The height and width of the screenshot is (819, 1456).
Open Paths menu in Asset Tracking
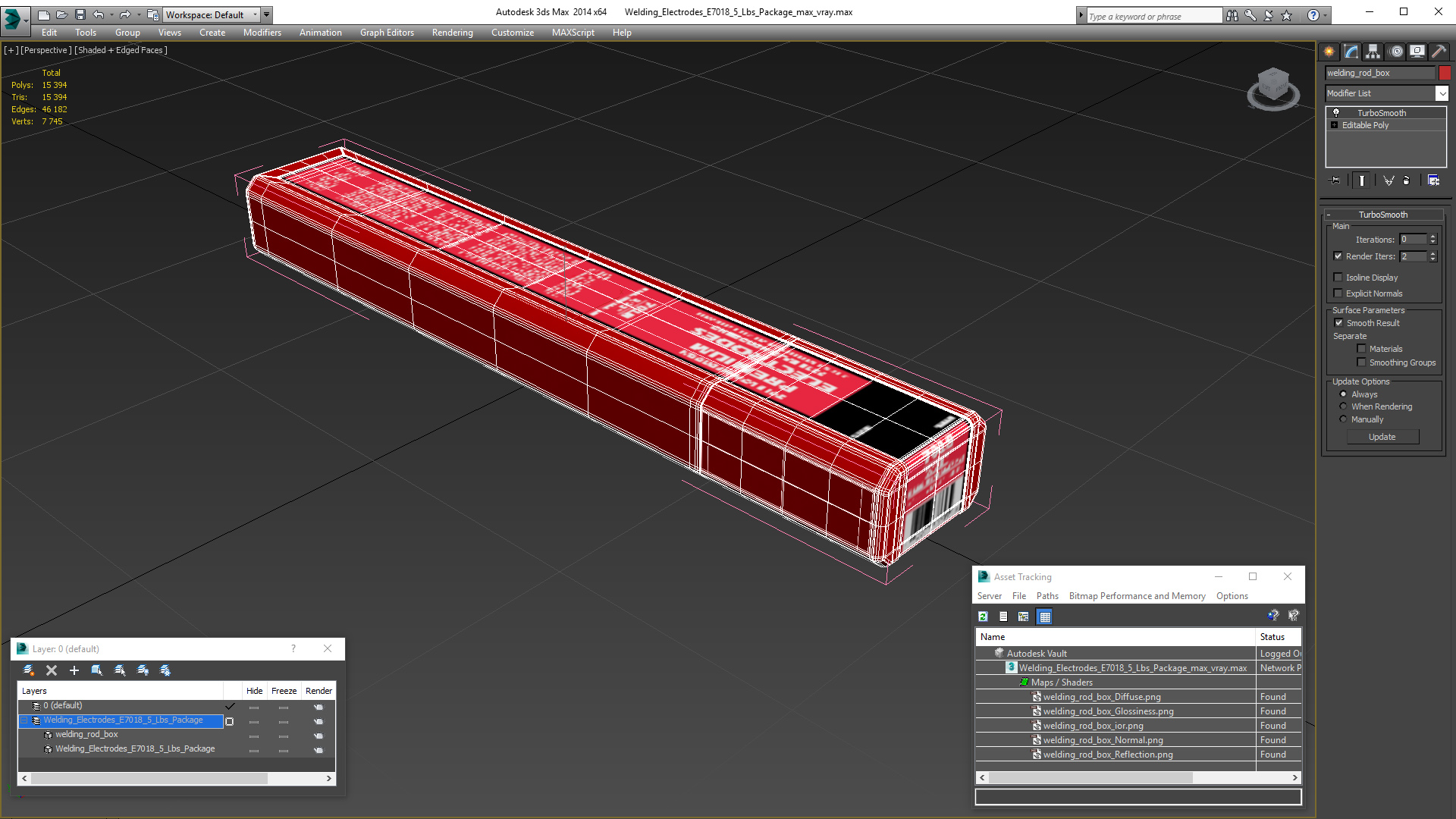(x=1047, y=596)
